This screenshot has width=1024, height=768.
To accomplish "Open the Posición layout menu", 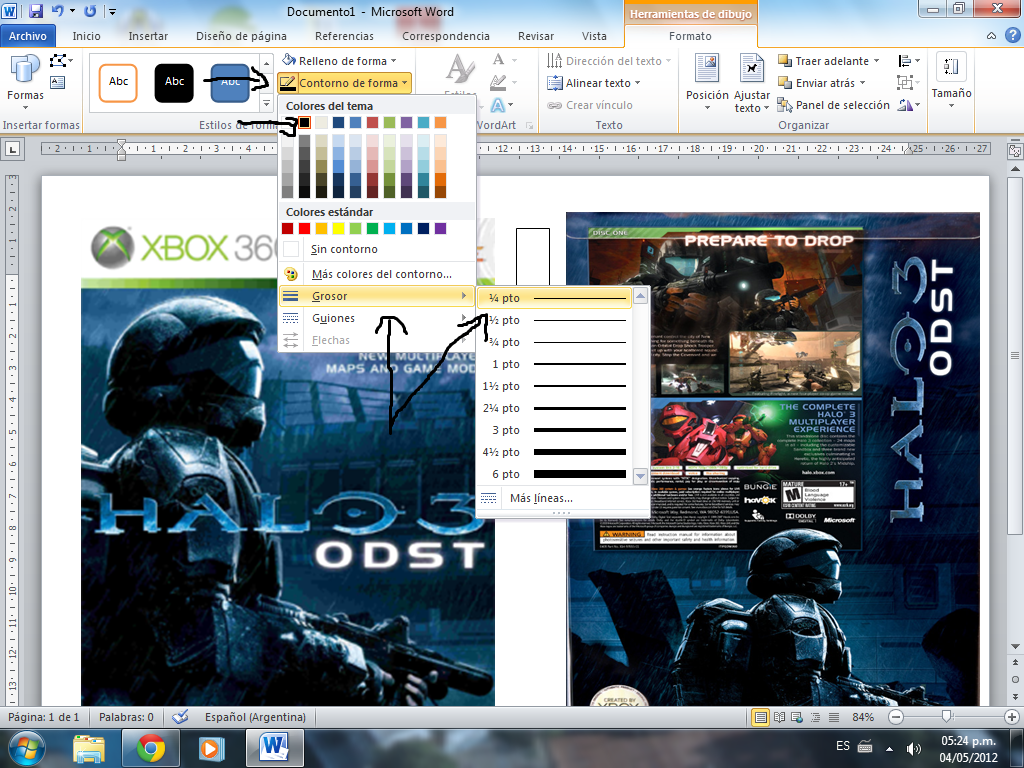I will (x=707, y=82).
